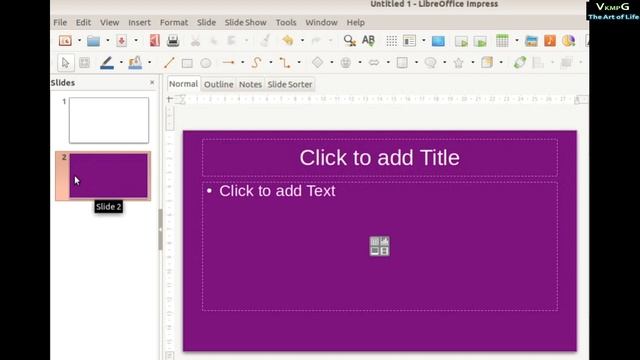Viewport: 640px width, 360px height.
Task: Click the blue Display Views icon
Action: (x=438, y=41)
